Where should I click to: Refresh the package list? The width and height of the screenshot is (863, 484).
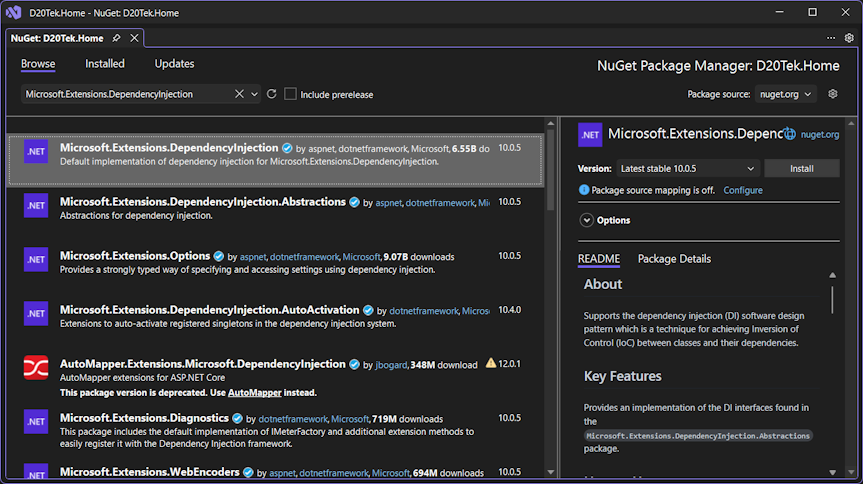(x=271, y=94)
